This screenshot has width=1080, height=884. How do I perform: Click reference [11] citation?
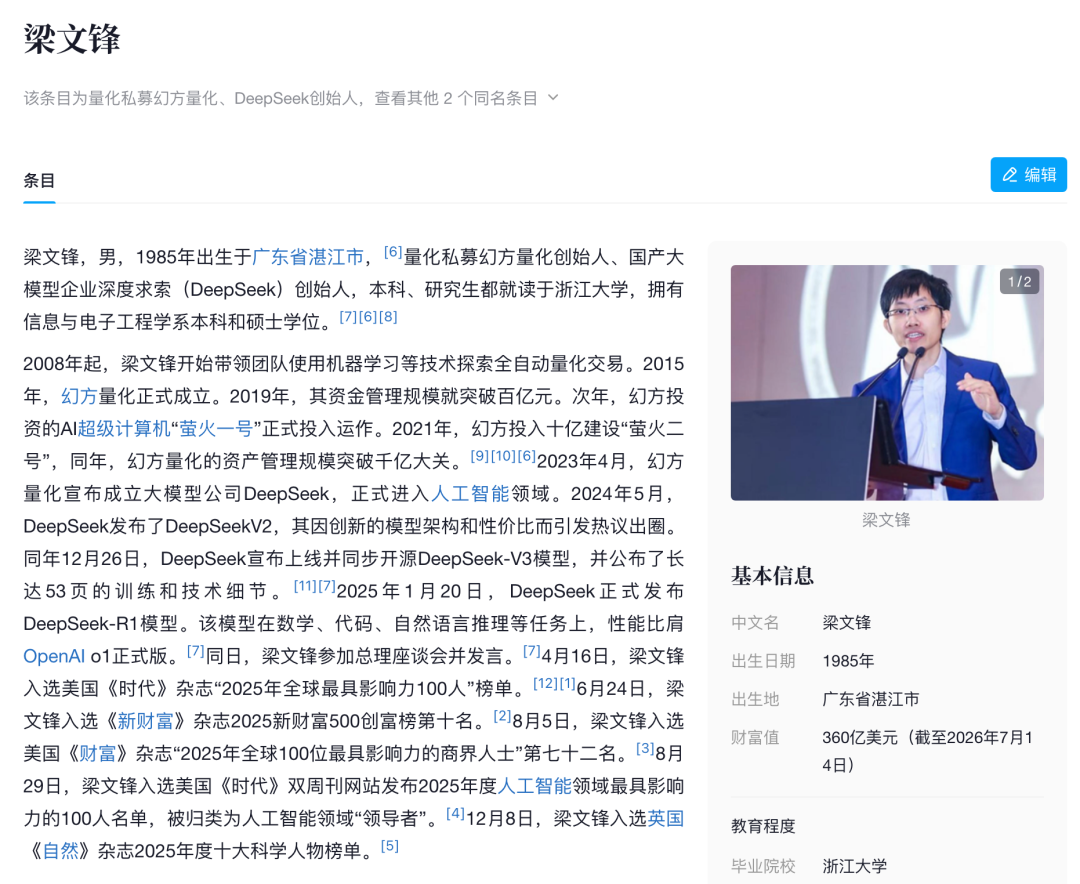click(x=305, y=586)
